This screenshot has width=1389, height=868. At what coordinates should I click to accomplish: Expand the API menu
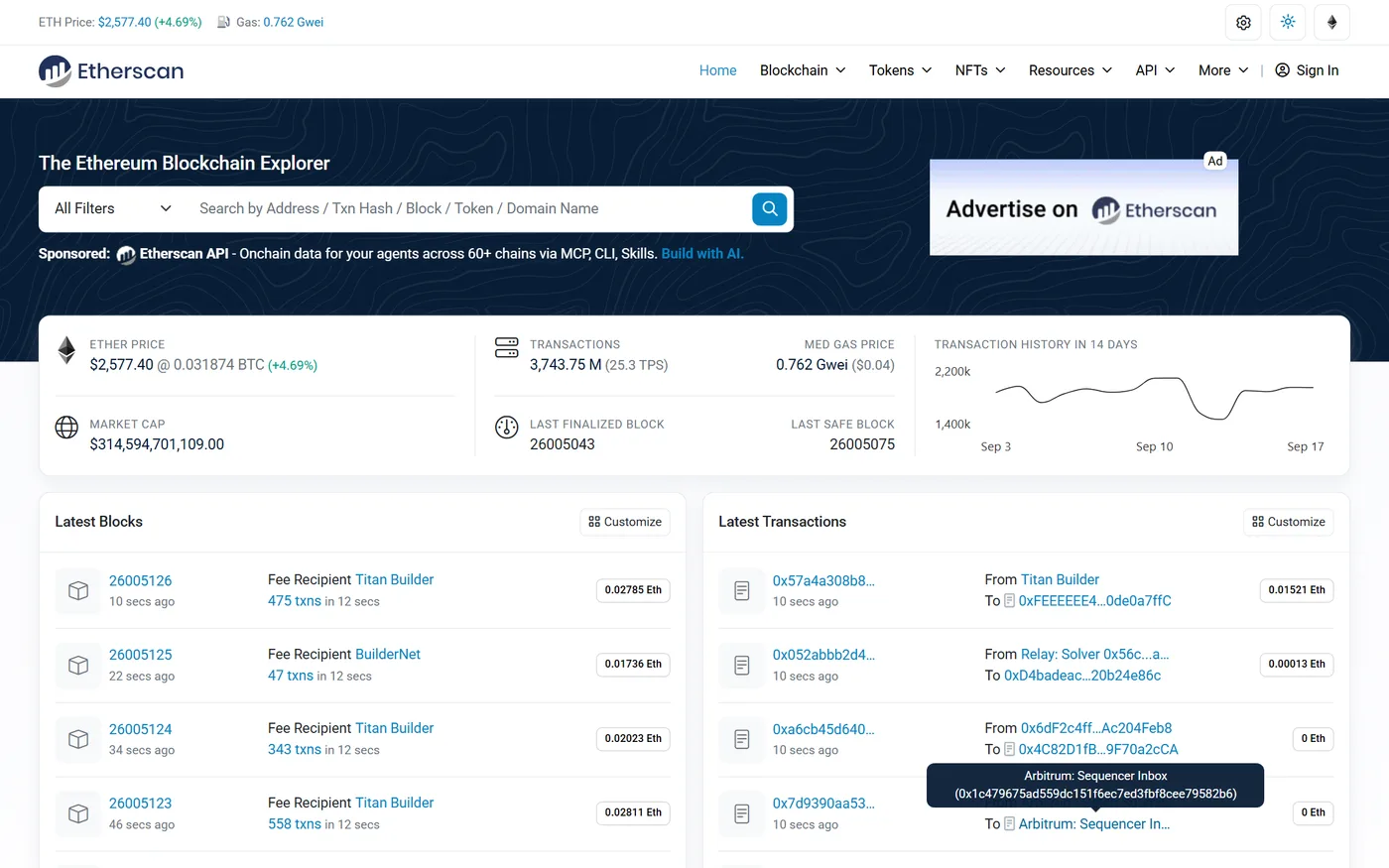pyautogui.click(x=1155, y=70)
